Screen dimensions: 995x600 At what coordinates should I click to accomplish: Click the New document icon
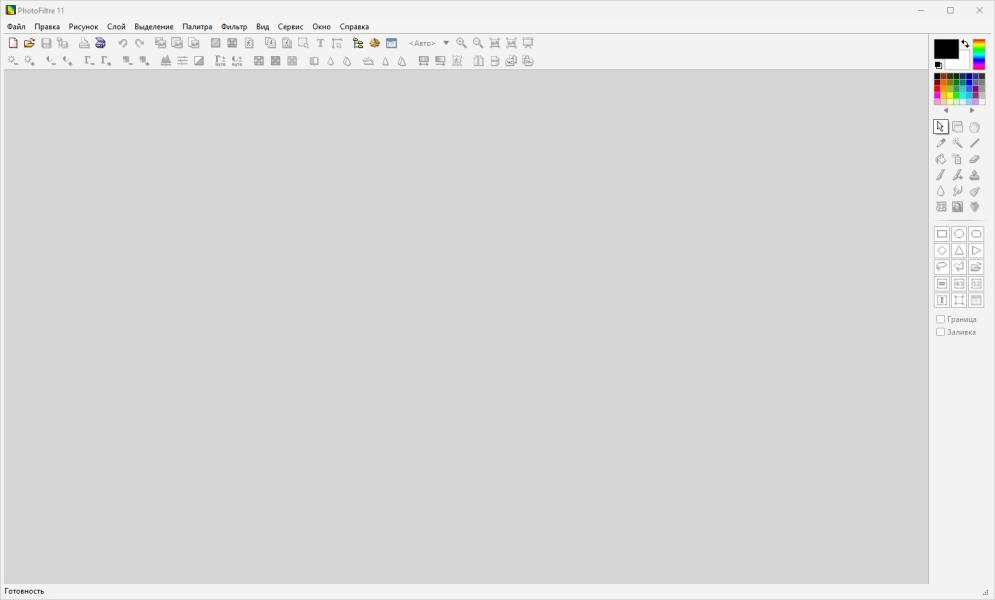point(13,43)
